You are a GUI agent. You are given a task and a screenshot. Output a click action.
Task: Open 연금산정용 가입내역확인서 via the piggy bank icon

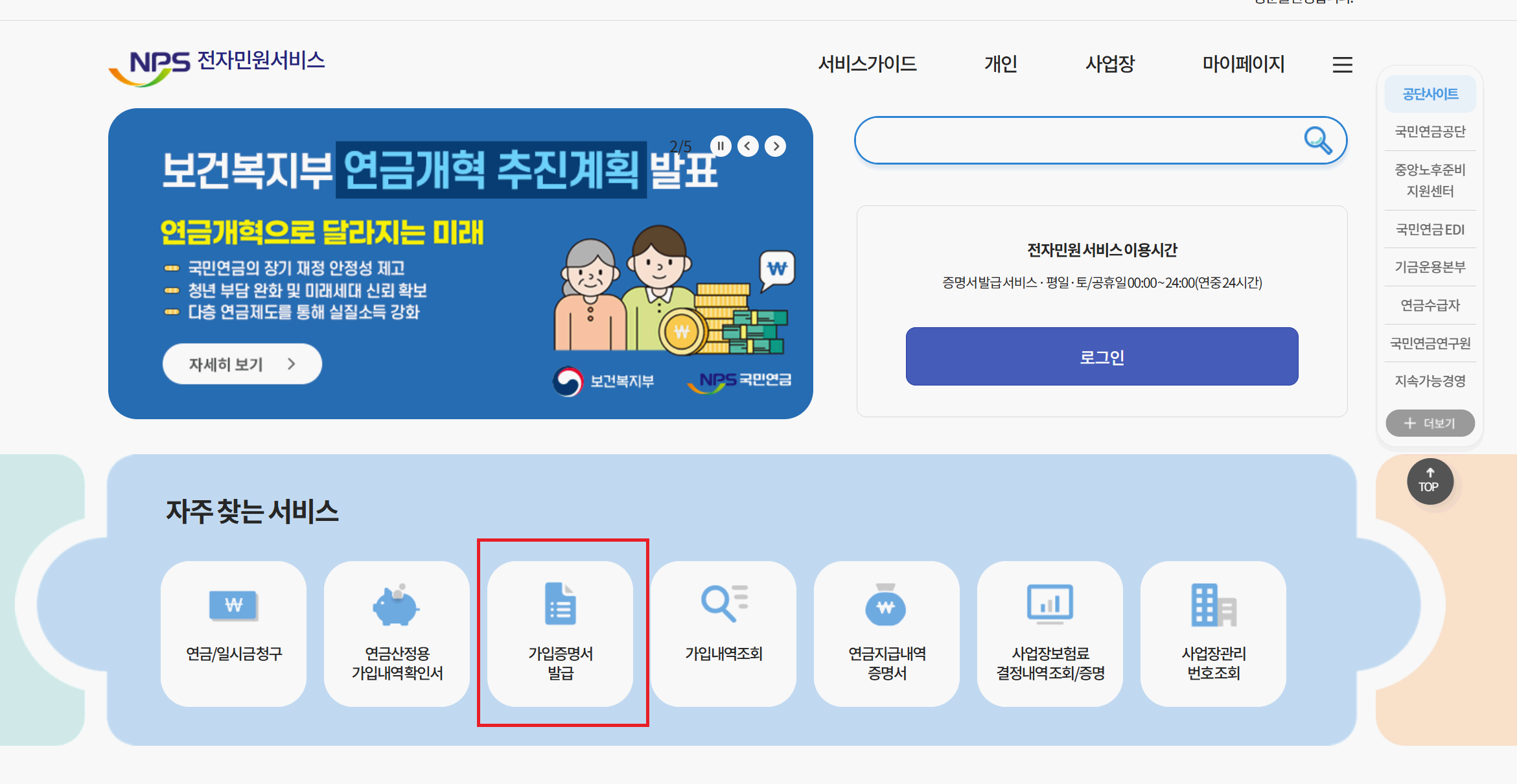pos(396,604)
